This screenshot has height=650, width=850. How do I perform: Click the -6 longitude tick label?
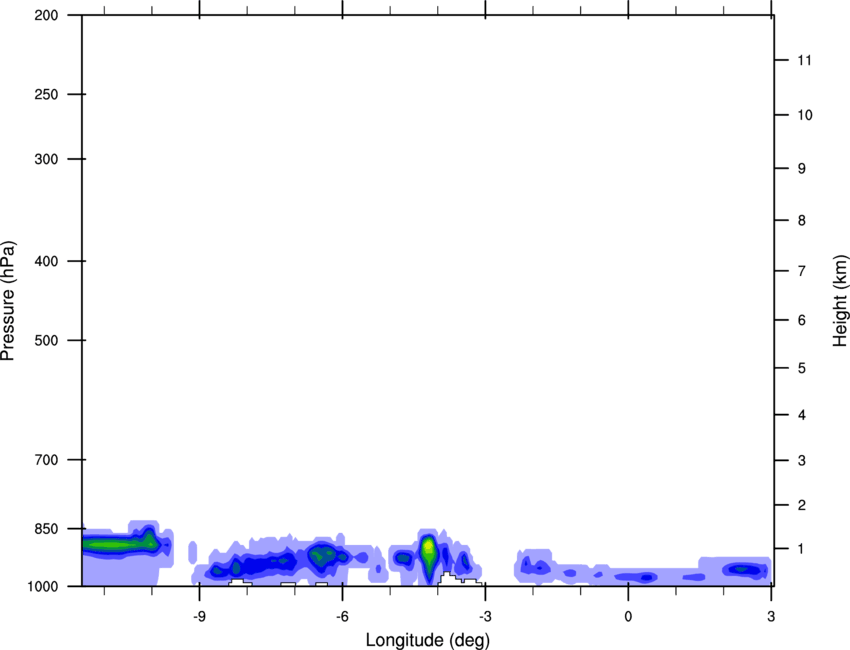pyautogui.click(x=342, y=617)
